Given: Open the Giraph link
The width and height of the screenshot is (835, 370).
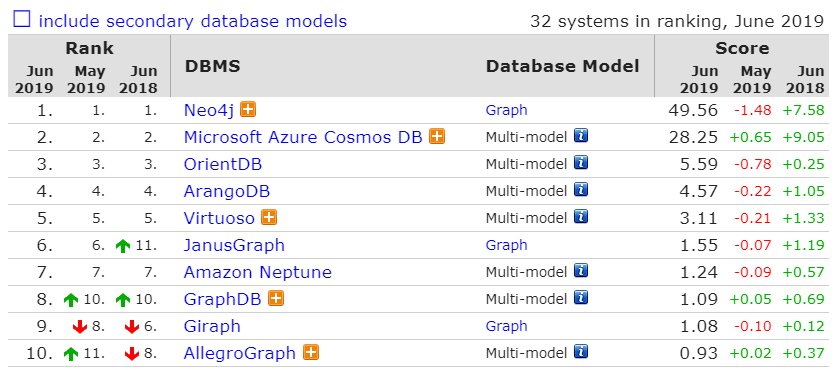Looking at the screenshot, I should pyautogui.click(x=212, y=326).
